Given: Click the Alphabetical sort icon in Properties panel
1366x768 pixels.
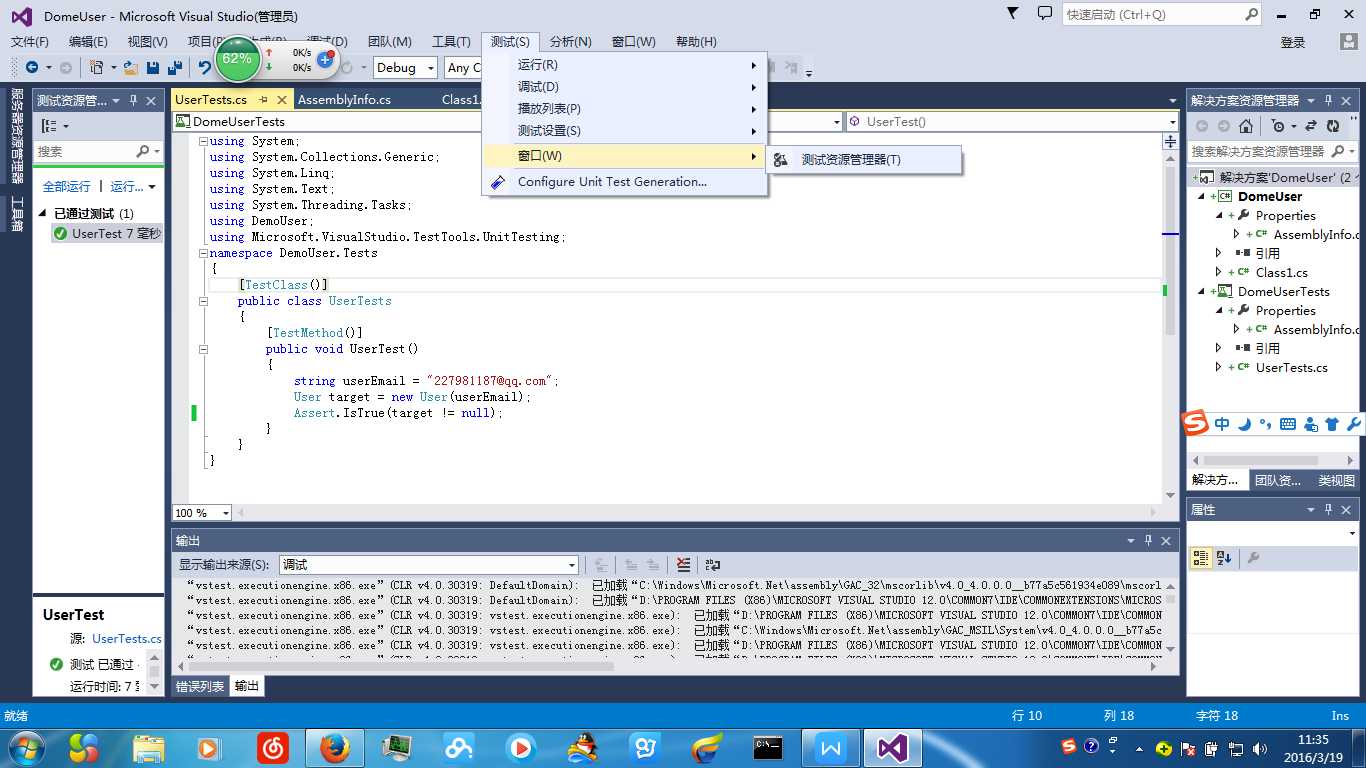Looking at the screenshot, I should pos(1224,558).
